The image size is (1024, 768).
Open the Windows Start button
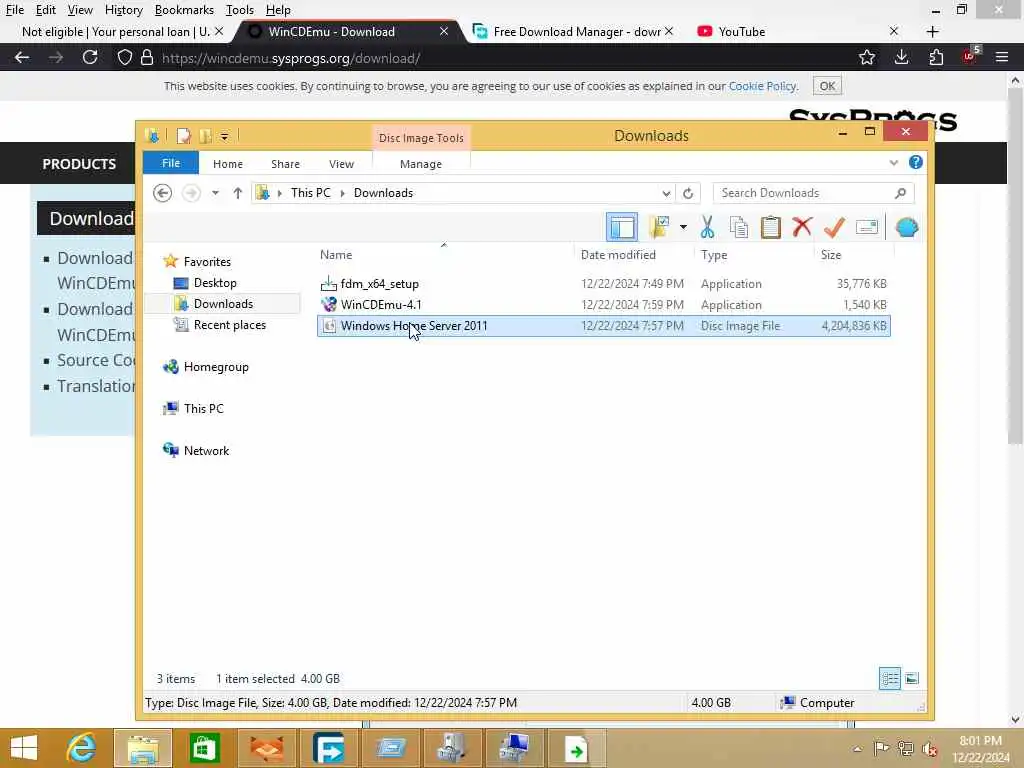[25, 748]
